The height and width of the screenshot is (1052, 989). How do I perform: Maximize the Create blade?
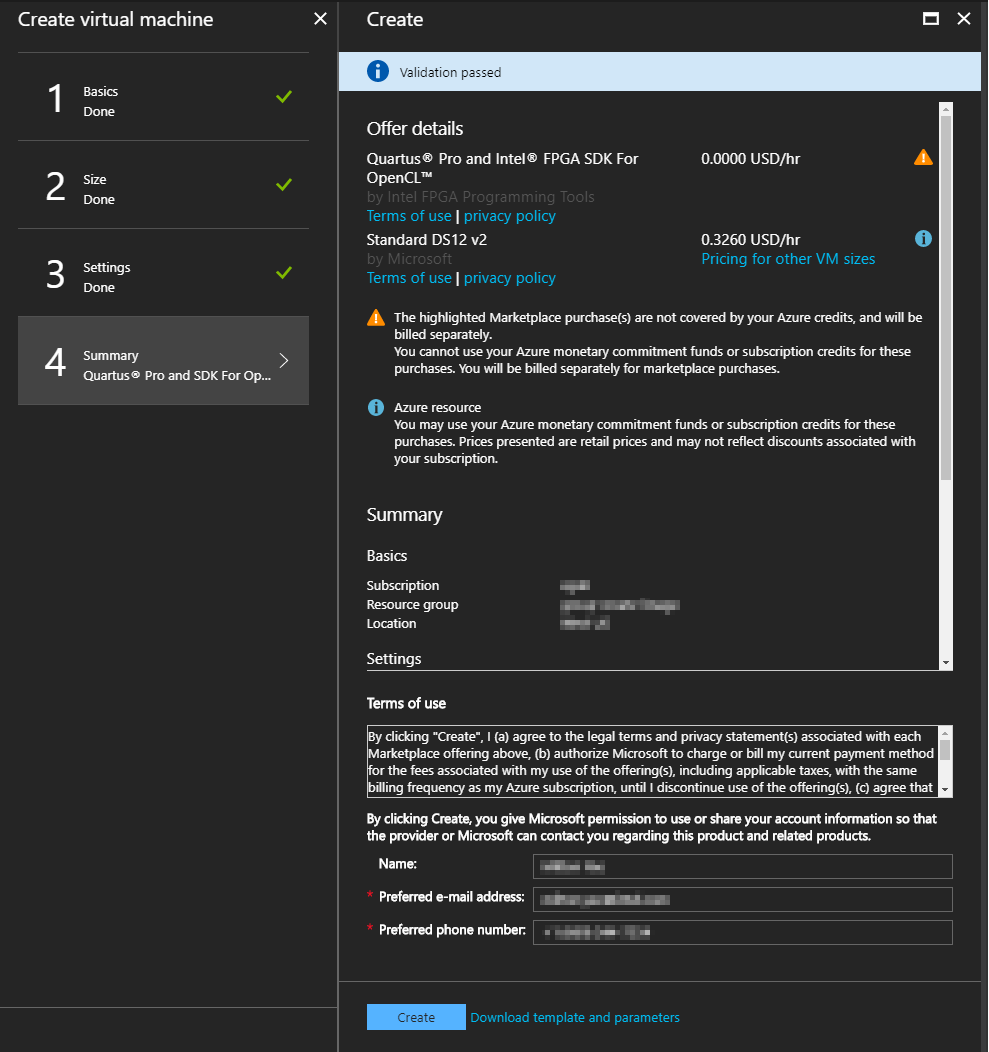931,19
